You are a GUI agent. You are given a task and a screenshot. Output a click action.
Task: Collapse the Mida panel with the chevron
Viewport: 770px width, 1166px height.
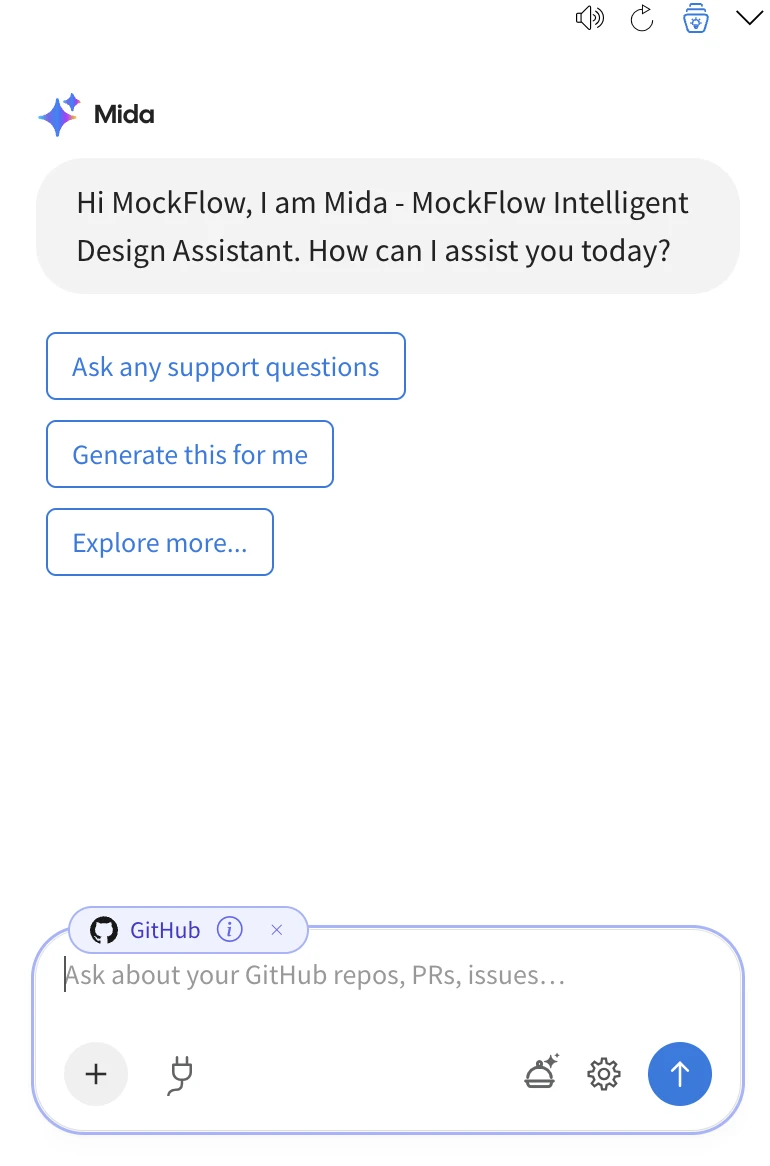pos(749,17)
